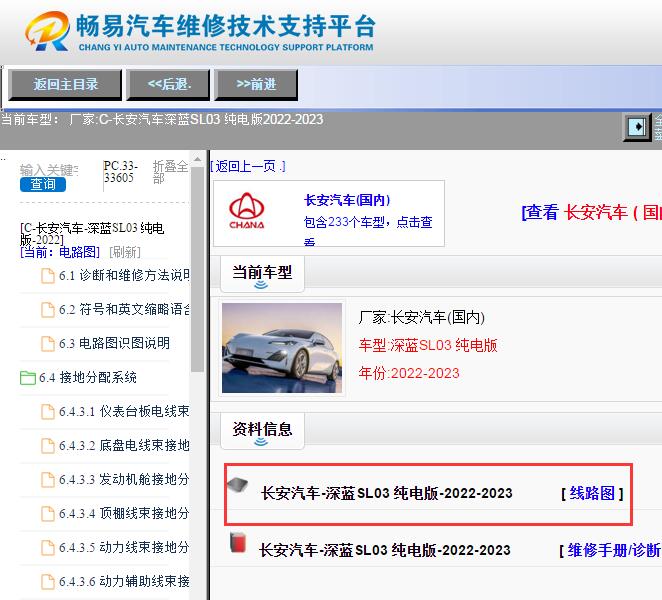Select the 资料信息 tab
This screenshot has width=662, height=600.
262,431
